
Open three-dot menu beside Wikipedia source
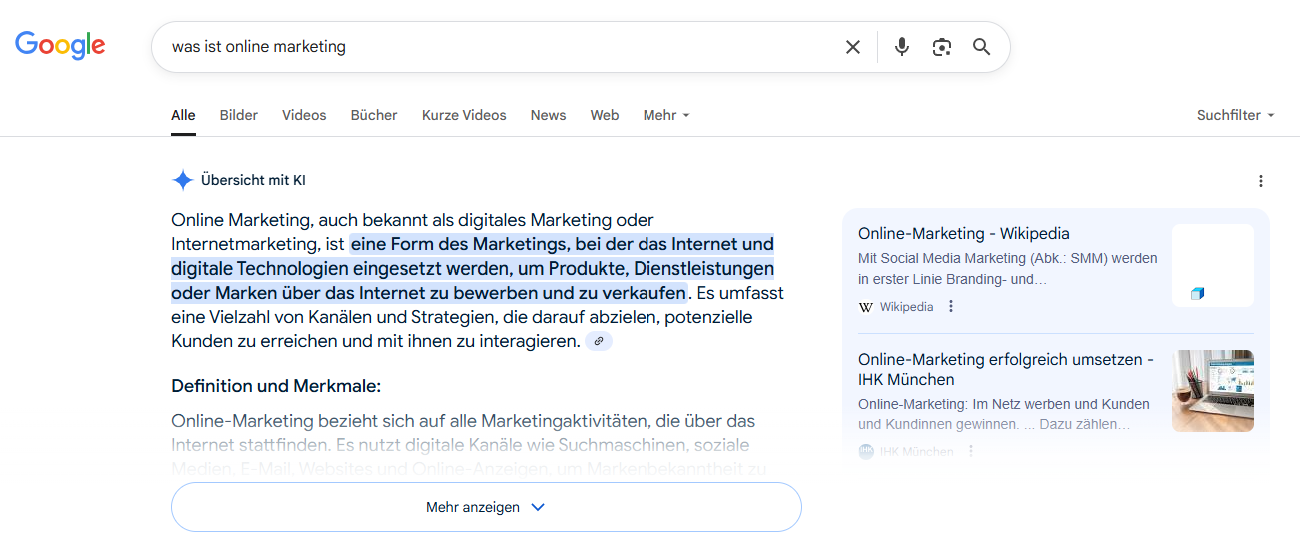coord(951,307)
